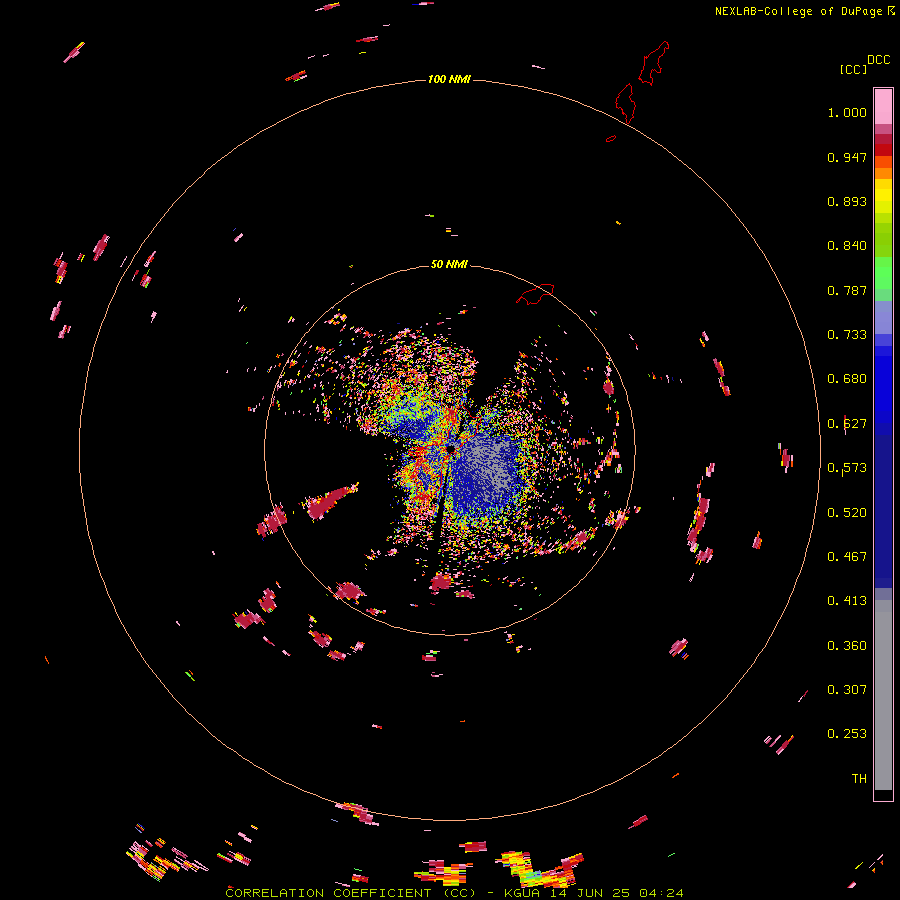Click the pink top segment of color scale
This screenshot has width=900, height=900.
pos(883,106)
